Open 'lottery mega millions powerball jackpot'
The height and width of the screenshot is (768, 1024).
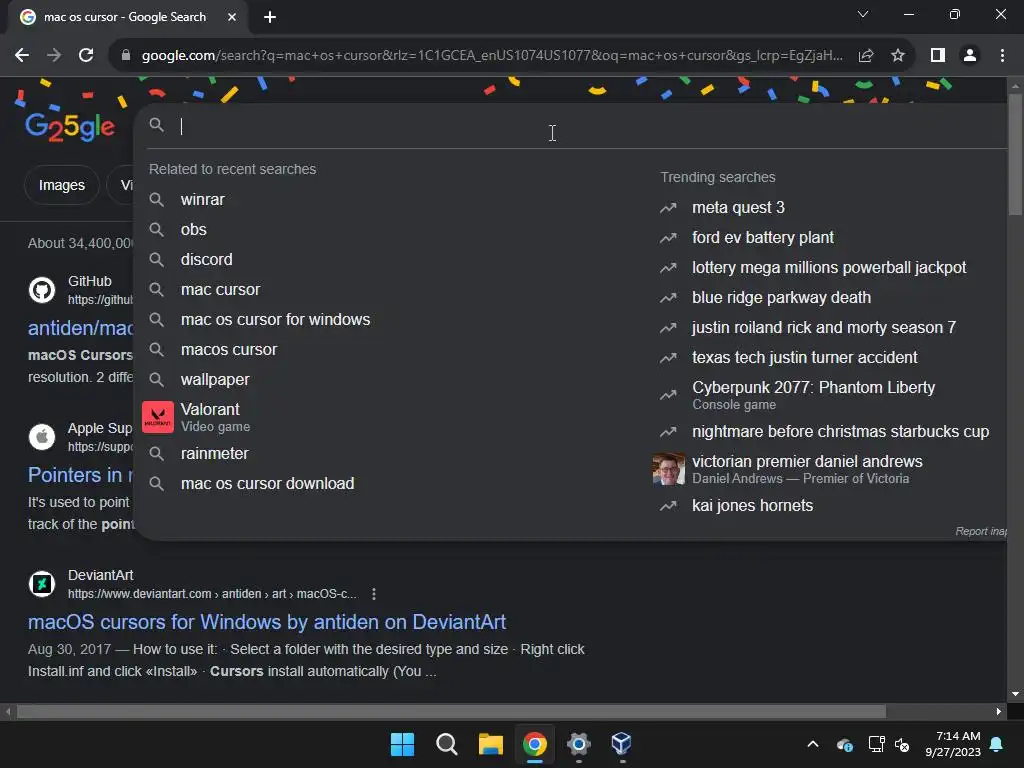coord(829,267)
